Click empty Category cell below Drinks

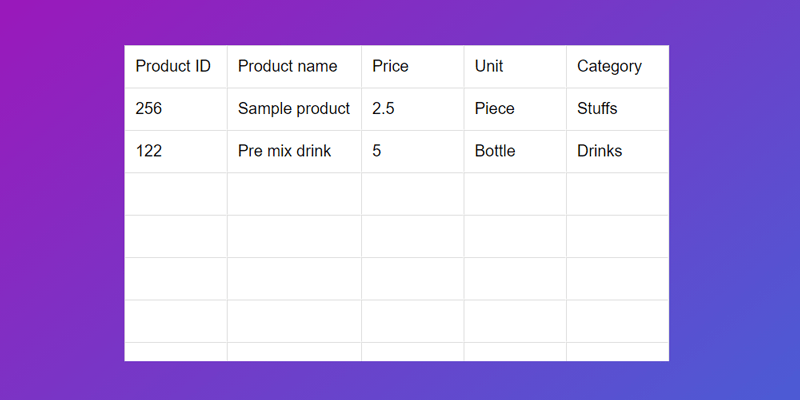[x=617, y=194]
